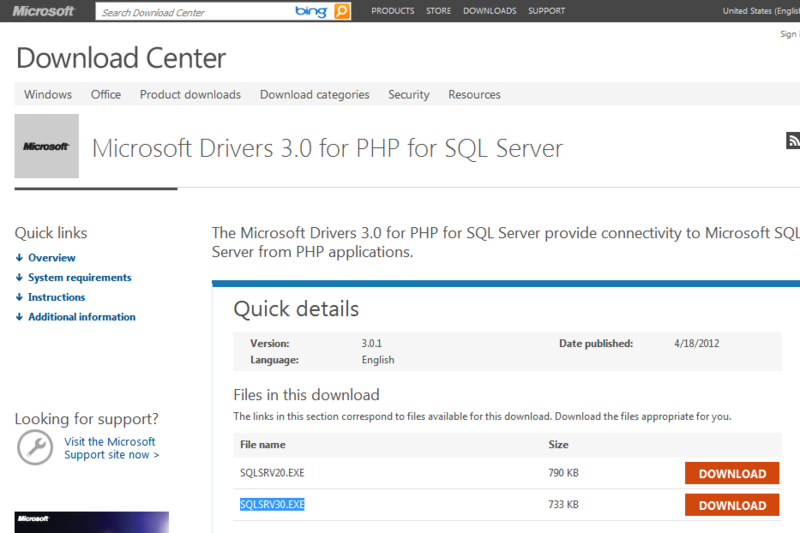This screenshot has width=800, height=533.
Task: Click the Bing logo in search box
Action: pyautogui.click(x=311, y=11)
